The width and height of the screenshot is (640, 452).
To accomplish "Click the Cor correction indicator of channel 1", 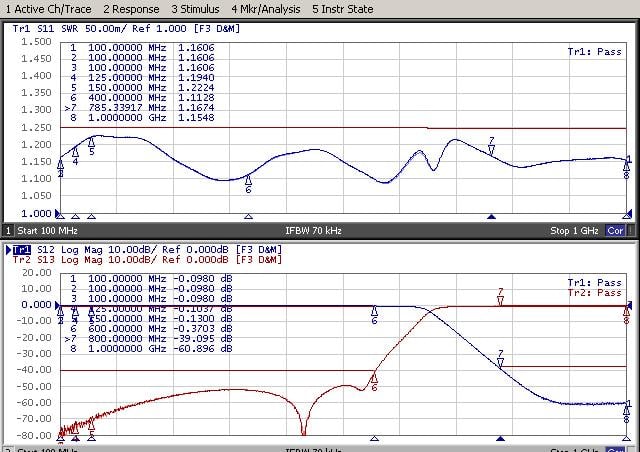I will 615,231.
